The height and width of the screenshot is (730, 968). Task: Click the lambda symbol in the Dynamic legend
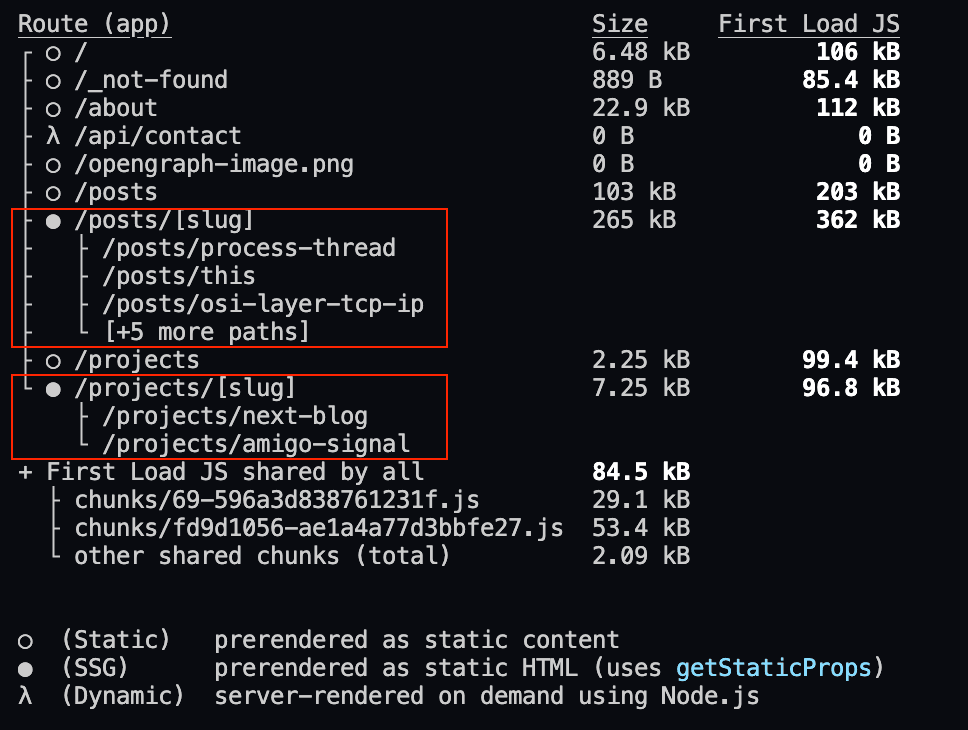pyautogui.click(x=25, y=695)
